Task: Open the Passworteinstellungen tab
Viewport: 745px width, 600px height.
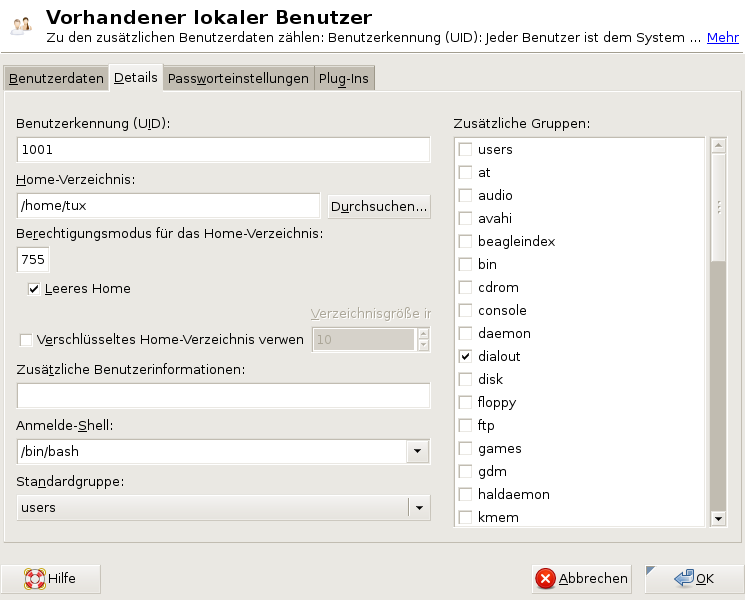Action: click(x=238, y=79)
